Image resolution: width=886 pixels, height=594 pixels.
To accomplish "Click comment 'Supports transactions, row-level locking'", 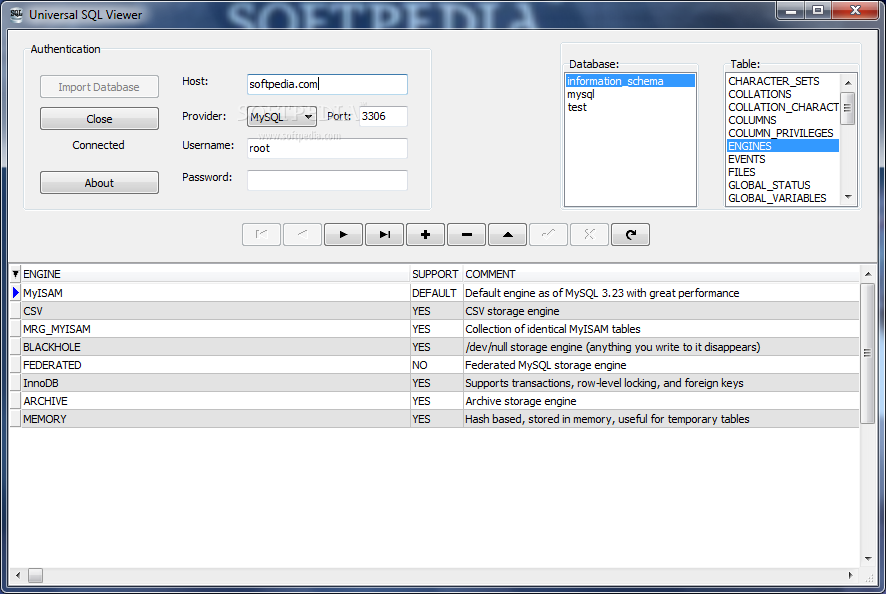I will (x=661, y=383).
